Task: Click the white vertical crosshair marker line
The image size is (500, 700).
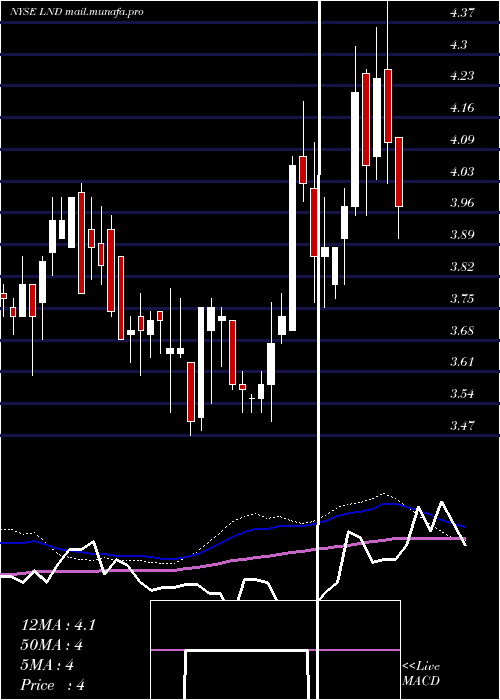Action: pyautogui.click(x=319, y=350)
